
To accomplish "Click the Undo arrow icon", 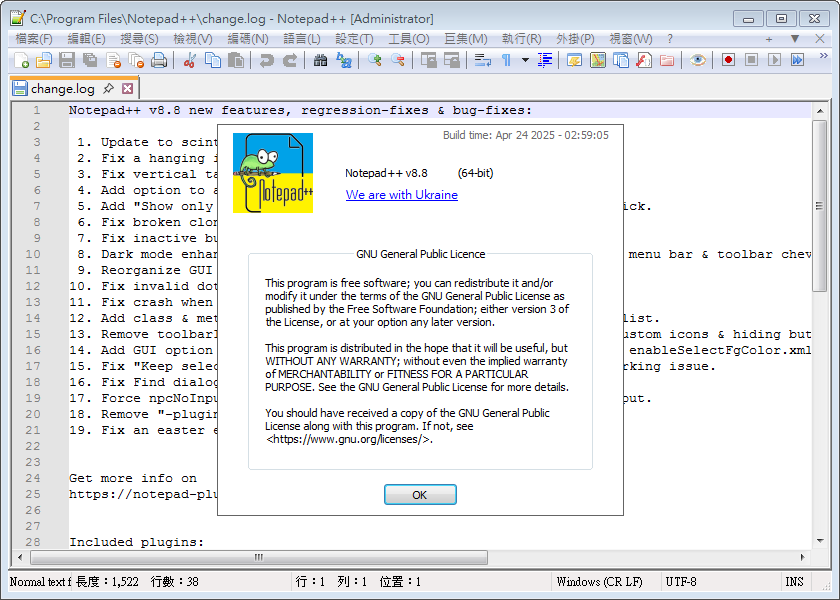I will 266,60.
